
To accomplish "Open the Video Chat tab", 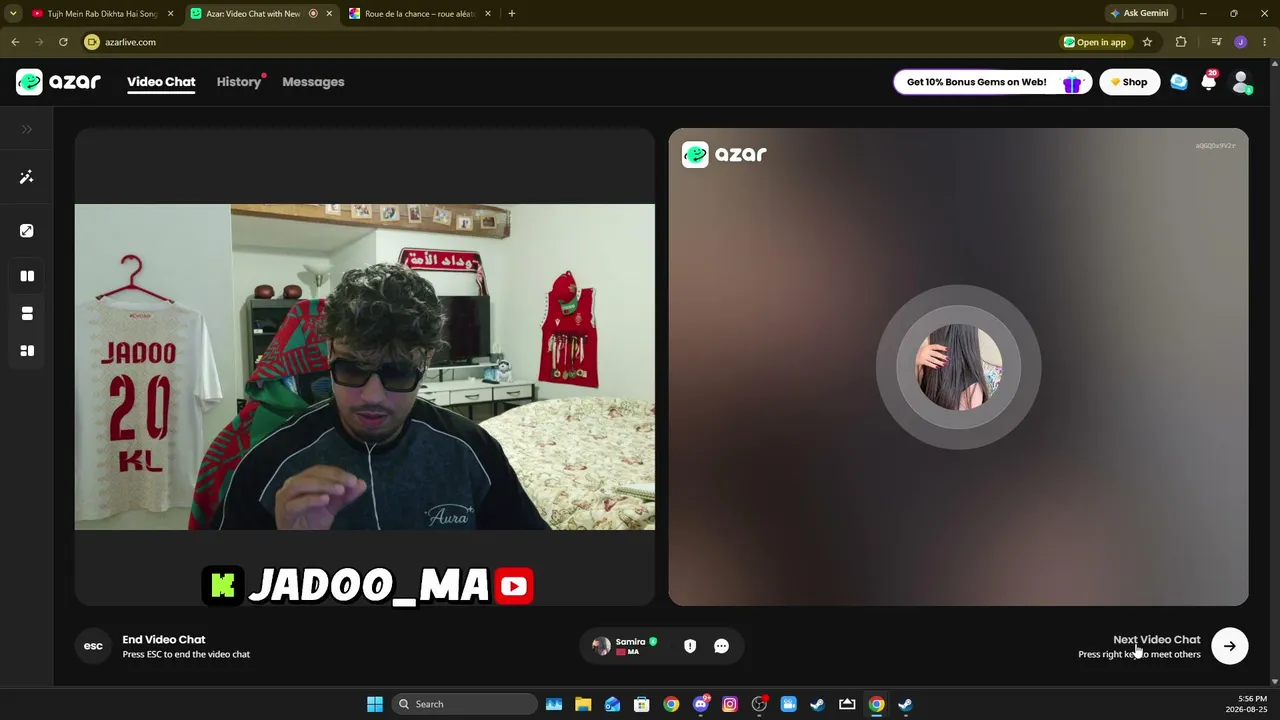I will coord(161,82).
